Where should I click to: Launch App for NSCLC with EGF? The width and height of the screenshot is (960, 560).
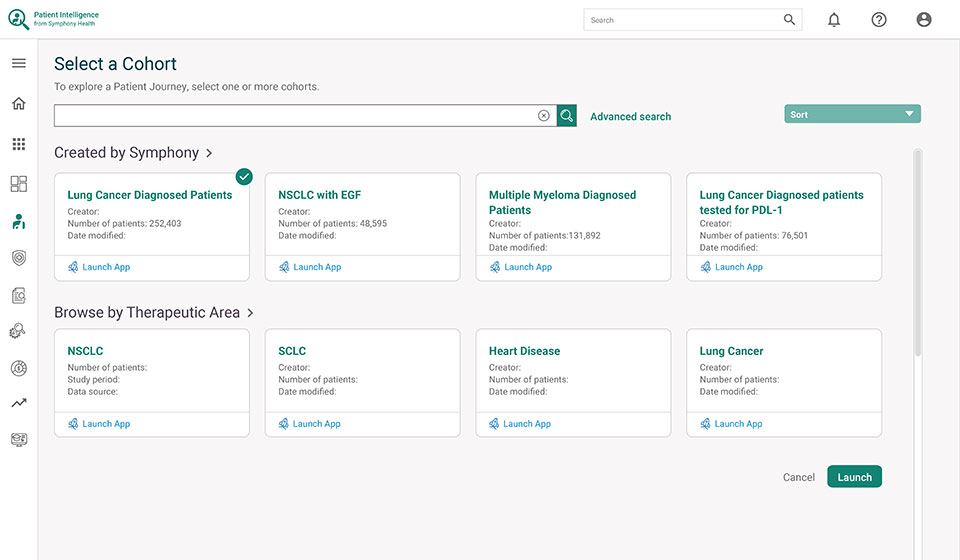310,267
